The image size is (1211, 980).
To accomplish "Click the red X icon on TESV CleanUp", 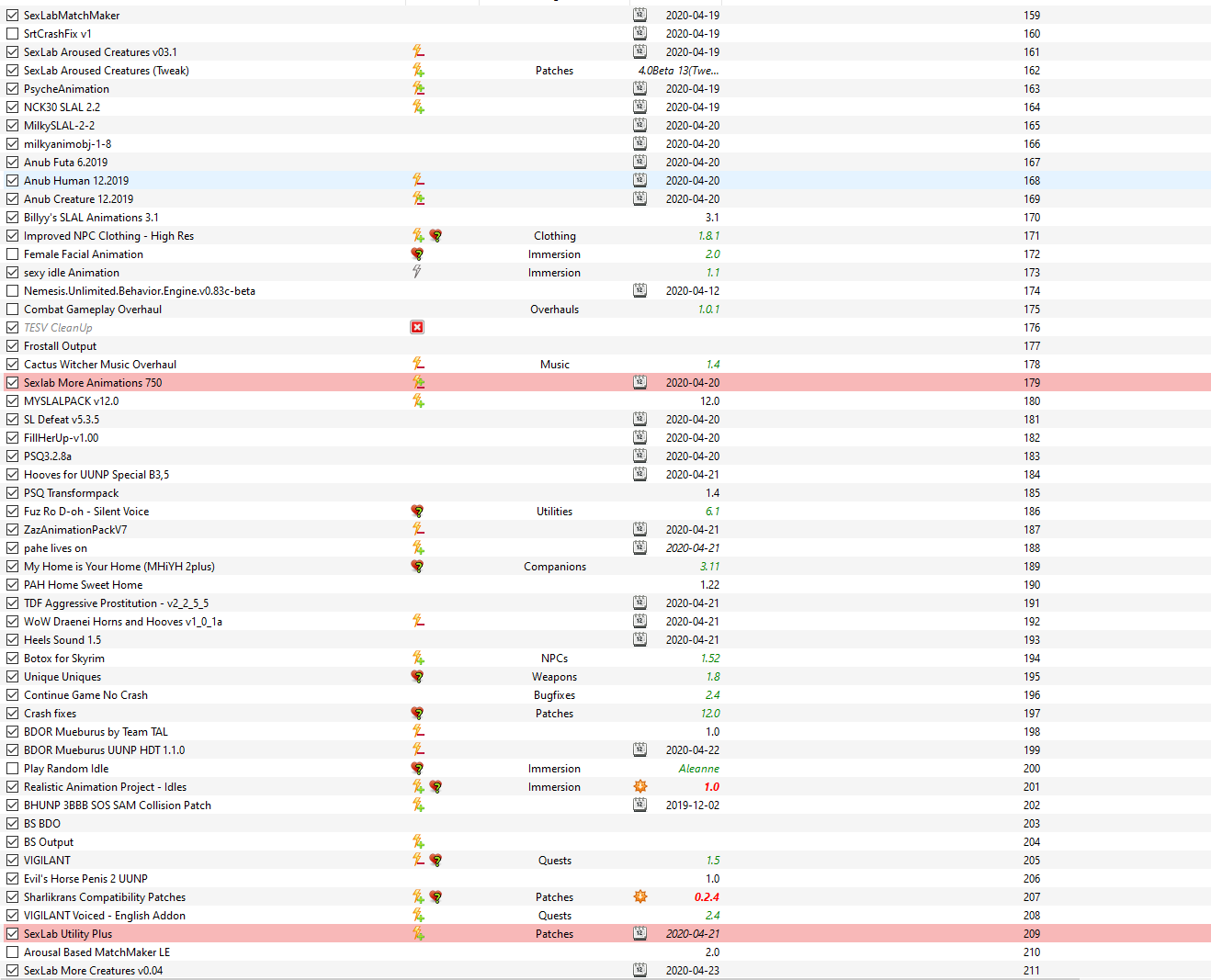I will (417, 328).
